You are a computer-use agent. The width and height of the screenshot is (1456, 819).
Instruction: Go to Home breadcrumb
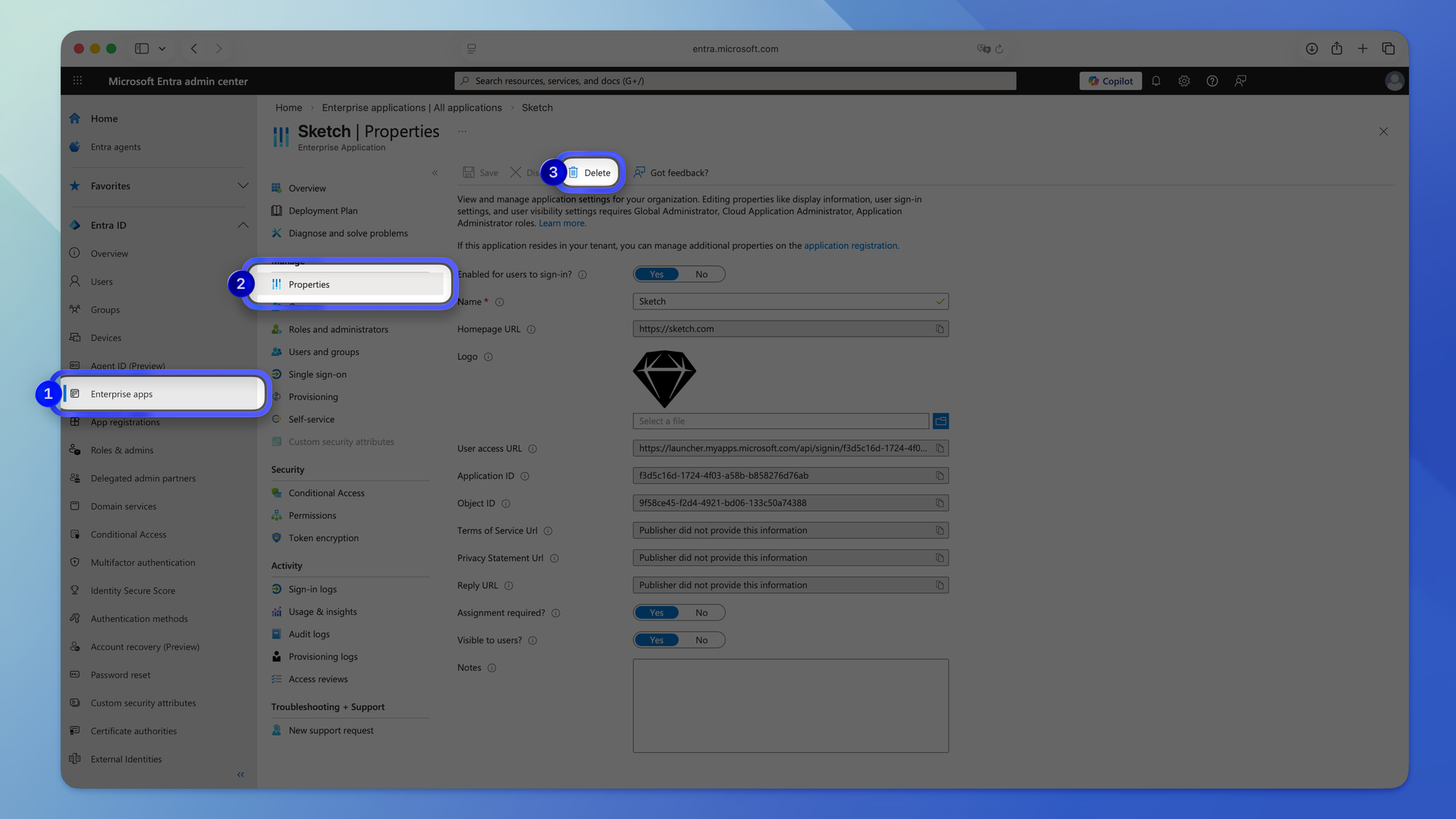[289, 108]
